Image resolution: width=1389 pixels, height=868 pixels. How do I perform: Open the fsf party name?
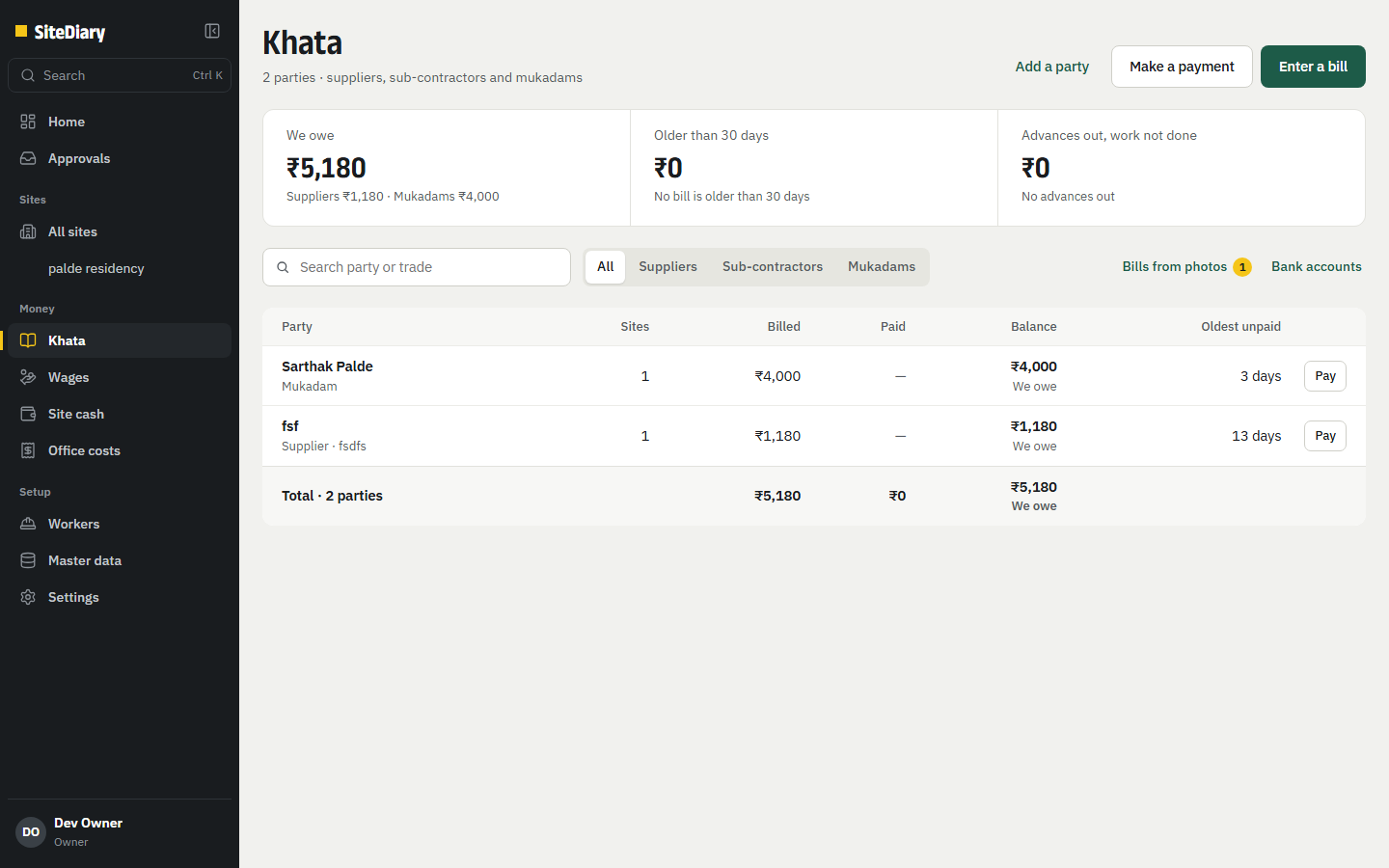[x=290, y=426]
